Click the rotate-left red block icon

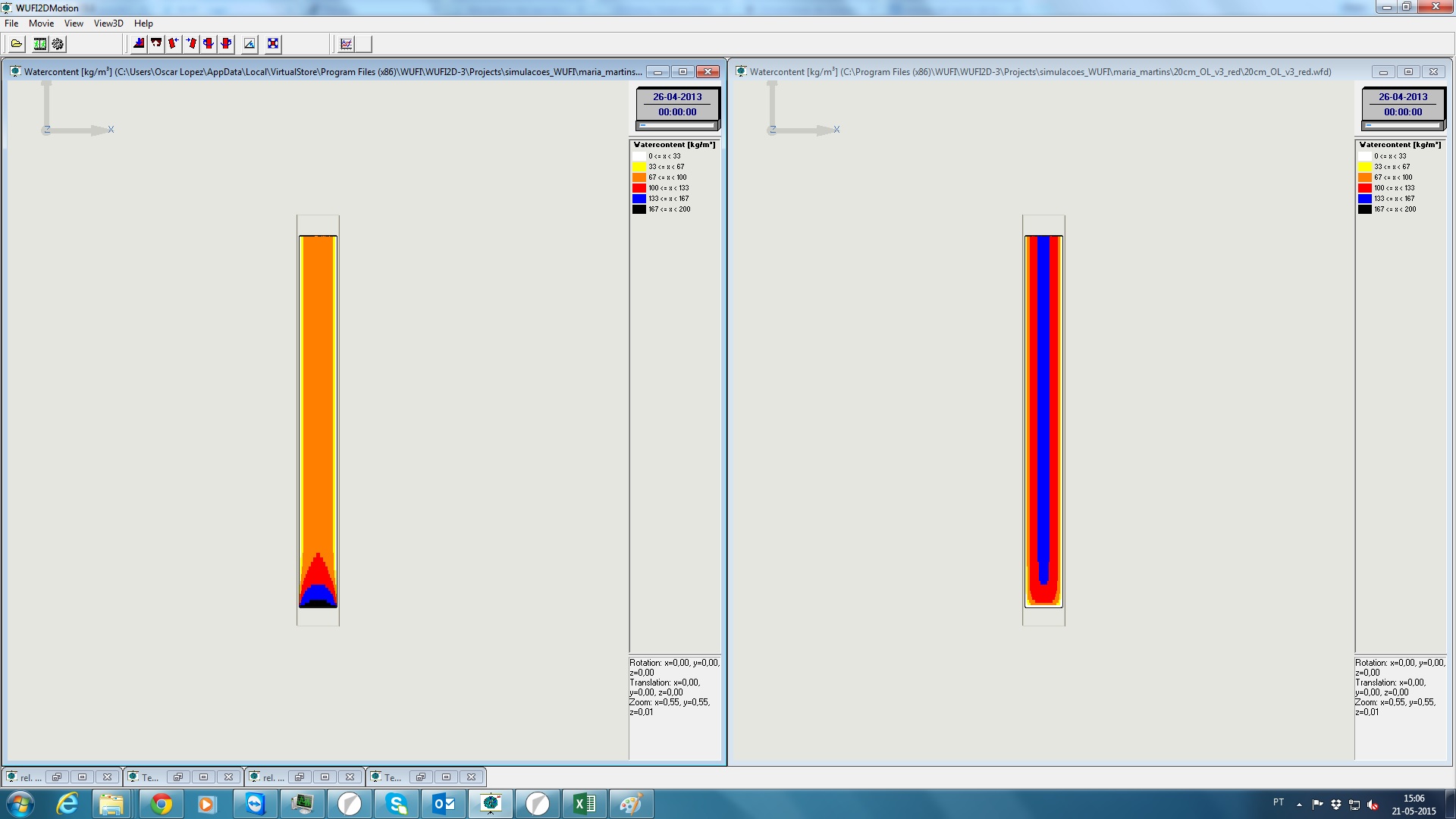coord(174,44)
